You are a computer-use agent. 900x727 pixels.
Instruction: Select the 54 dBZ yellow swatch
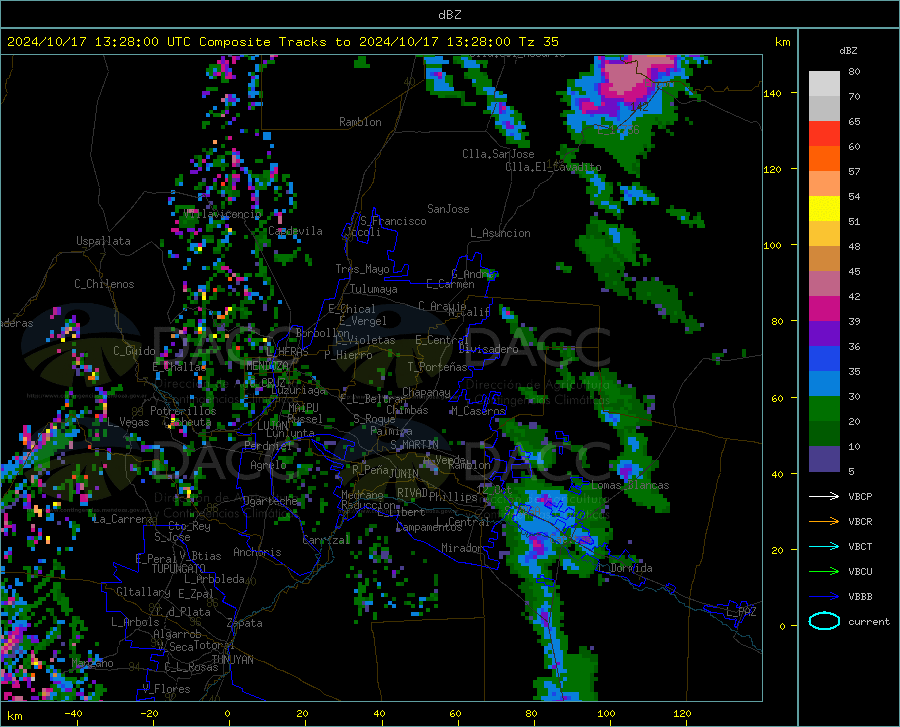point(824,209)
